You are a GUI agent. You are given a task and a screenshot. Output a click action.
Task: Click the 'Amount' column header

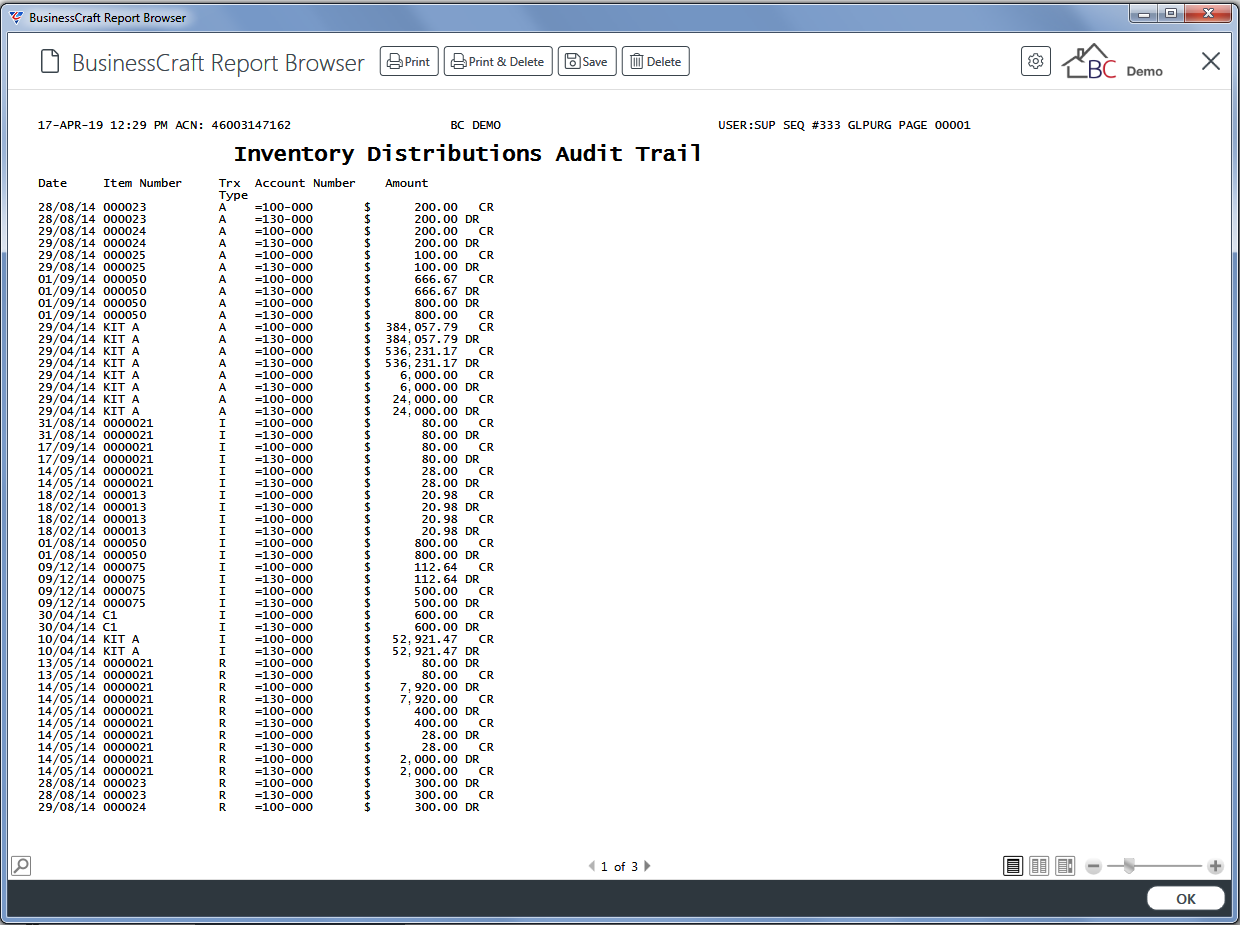(x=407, y=183)
